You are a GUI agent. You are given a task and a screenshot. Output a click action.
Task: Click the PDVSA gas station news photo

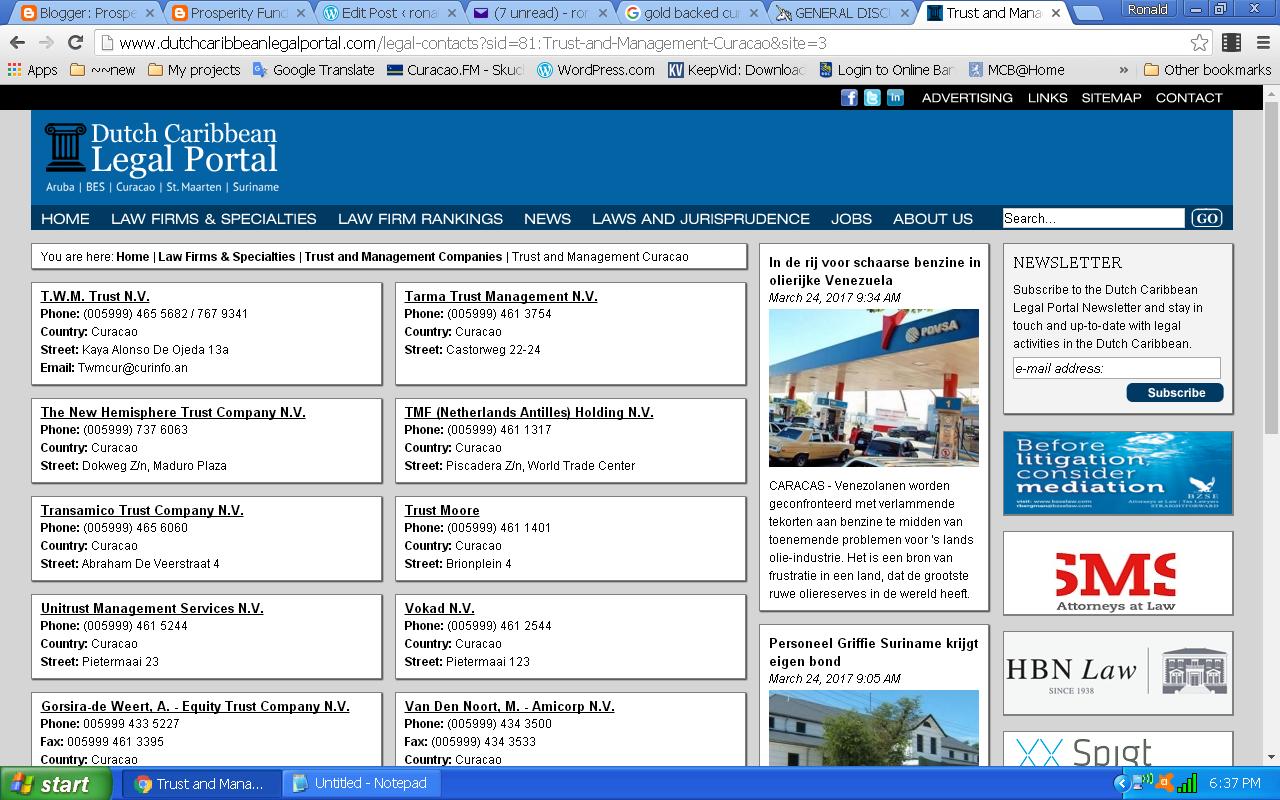(x=874, y=388)
